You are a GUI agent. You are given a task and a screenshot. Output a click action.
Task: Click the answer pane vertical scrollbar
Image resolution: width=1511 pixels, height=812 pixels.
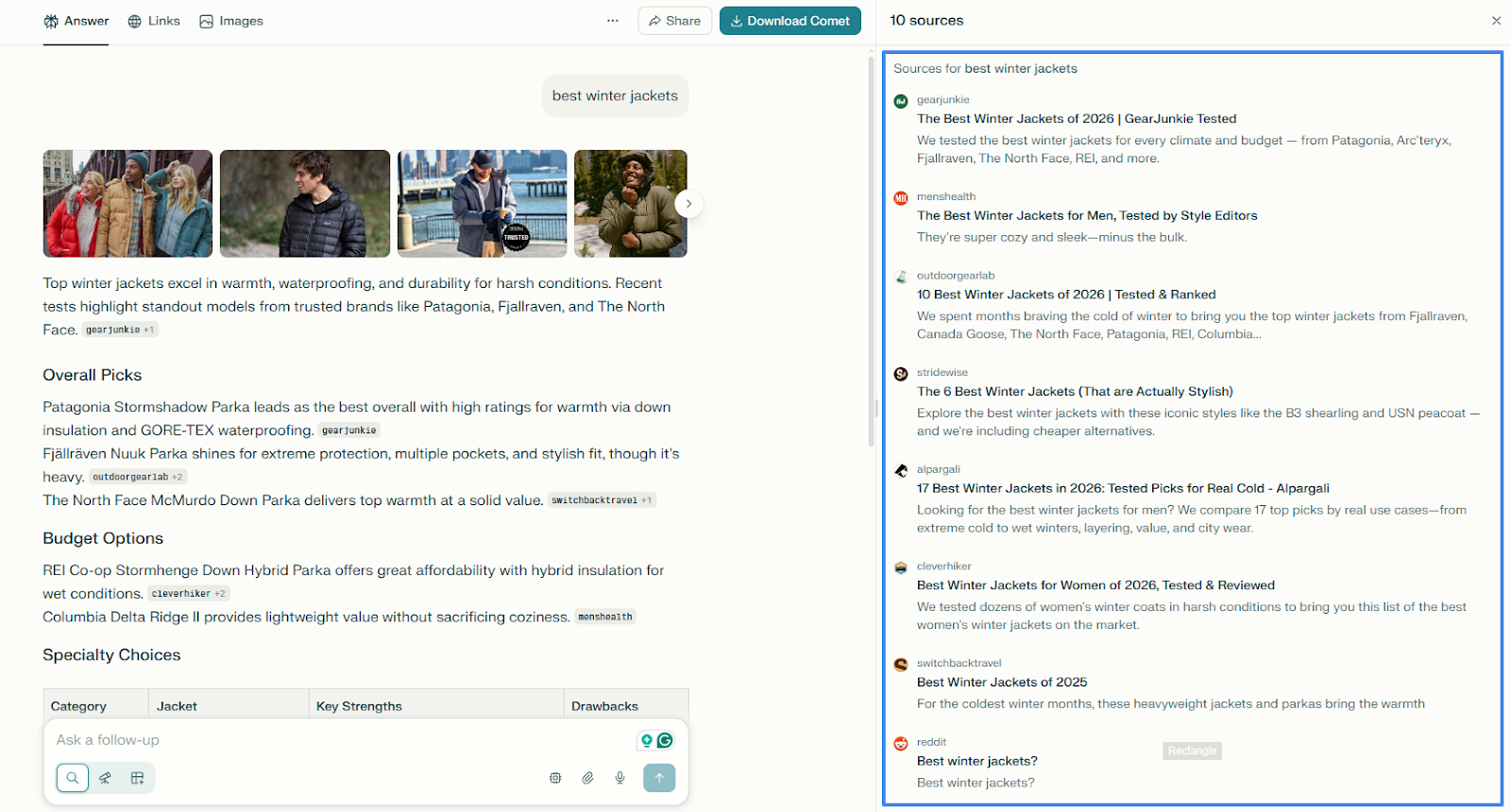tap(871, 250)
